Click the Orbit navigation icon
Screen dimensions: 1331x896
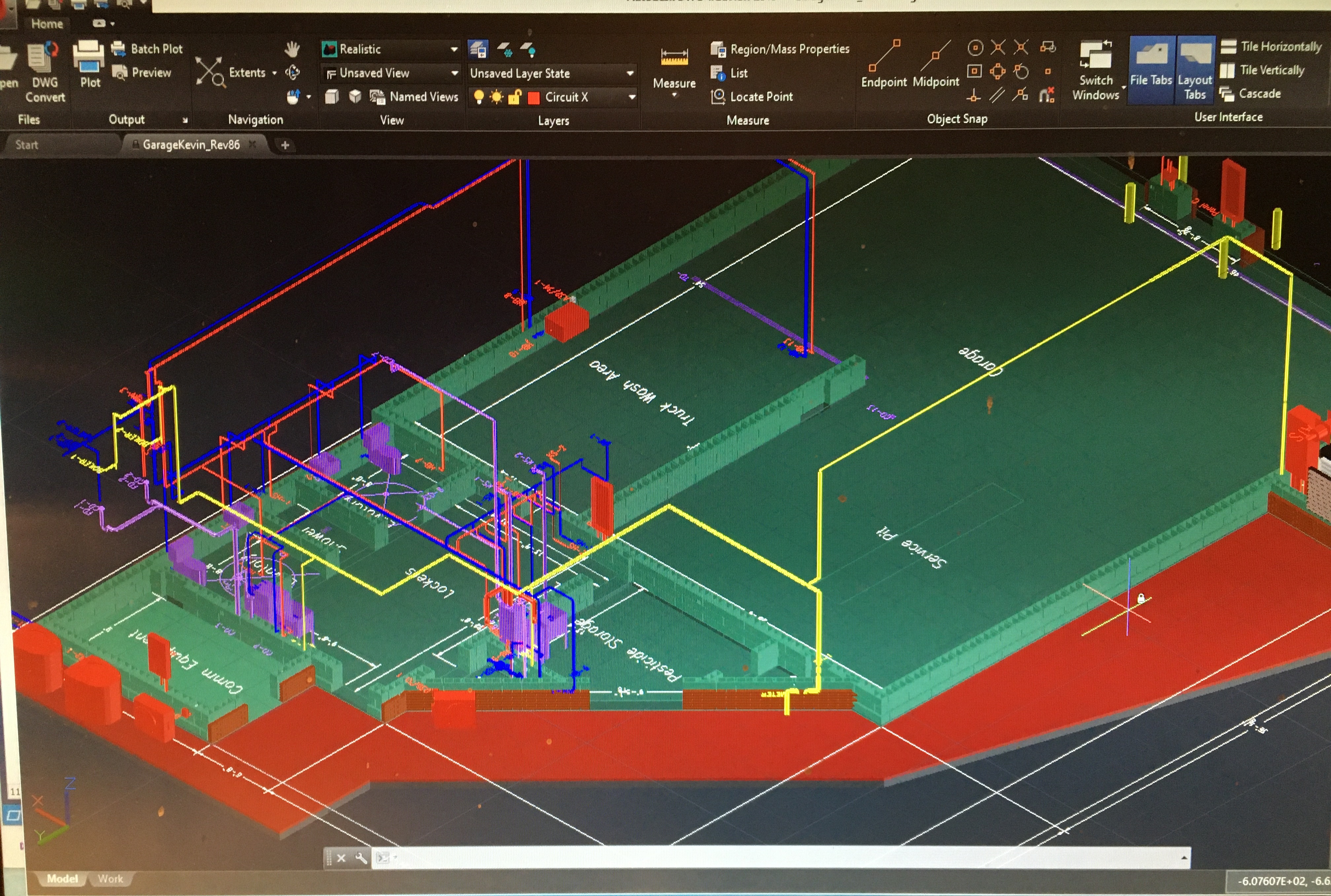[x=292, y=73]
